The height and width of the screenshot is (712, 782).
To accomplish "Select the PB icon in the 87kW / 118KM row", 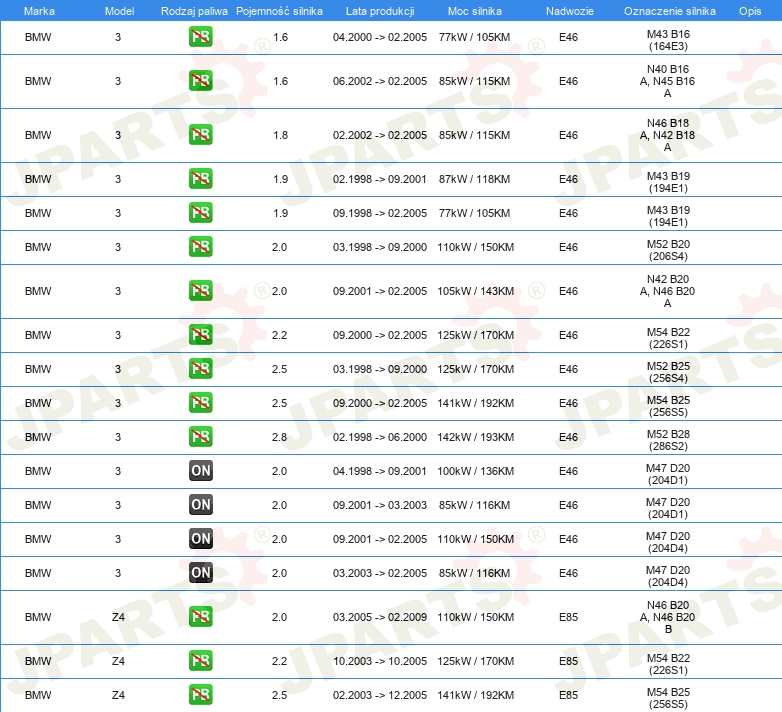I will 200,179.
